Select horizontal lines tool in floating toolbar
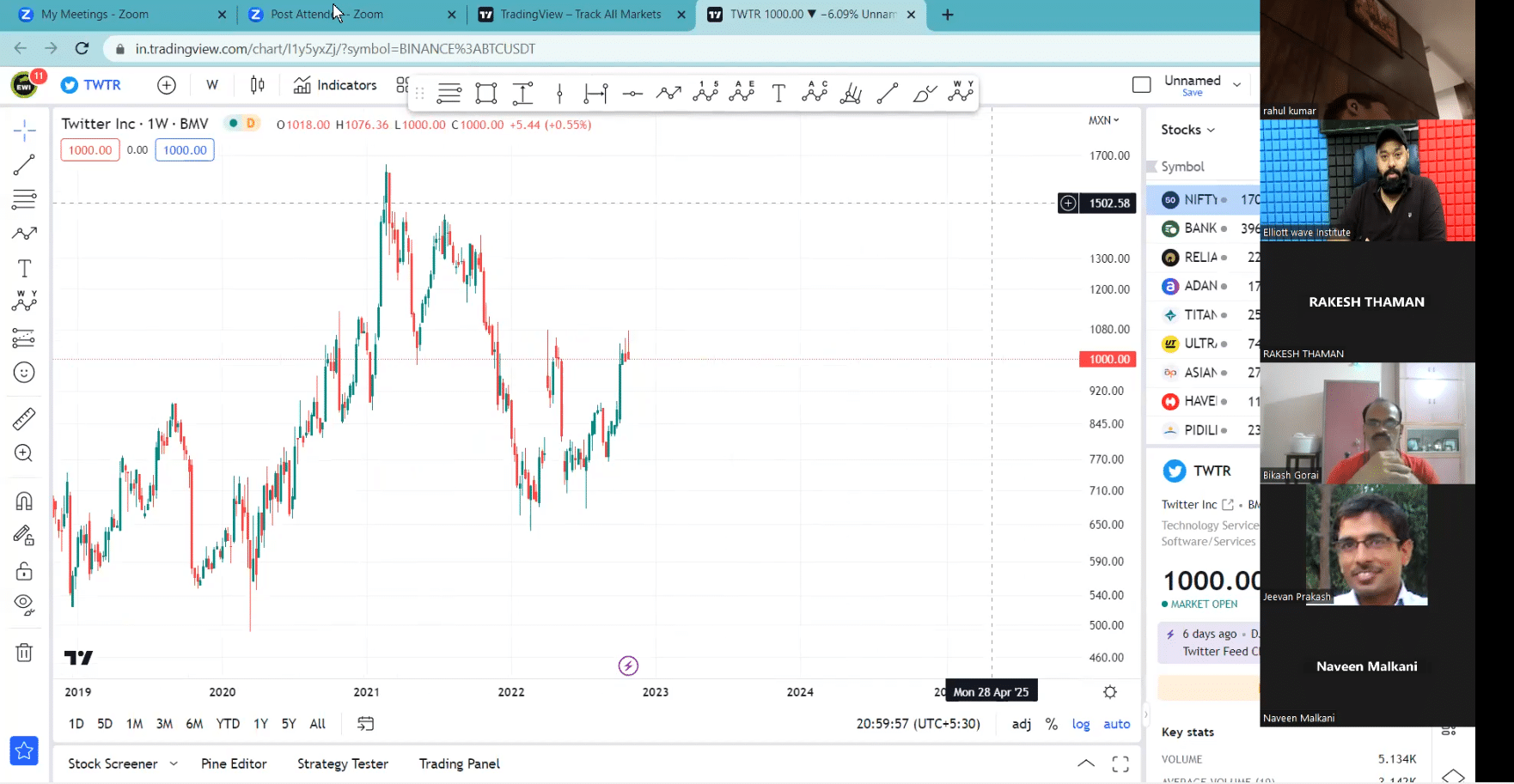This screenshot has height=784, width=1514. point(449,93)
